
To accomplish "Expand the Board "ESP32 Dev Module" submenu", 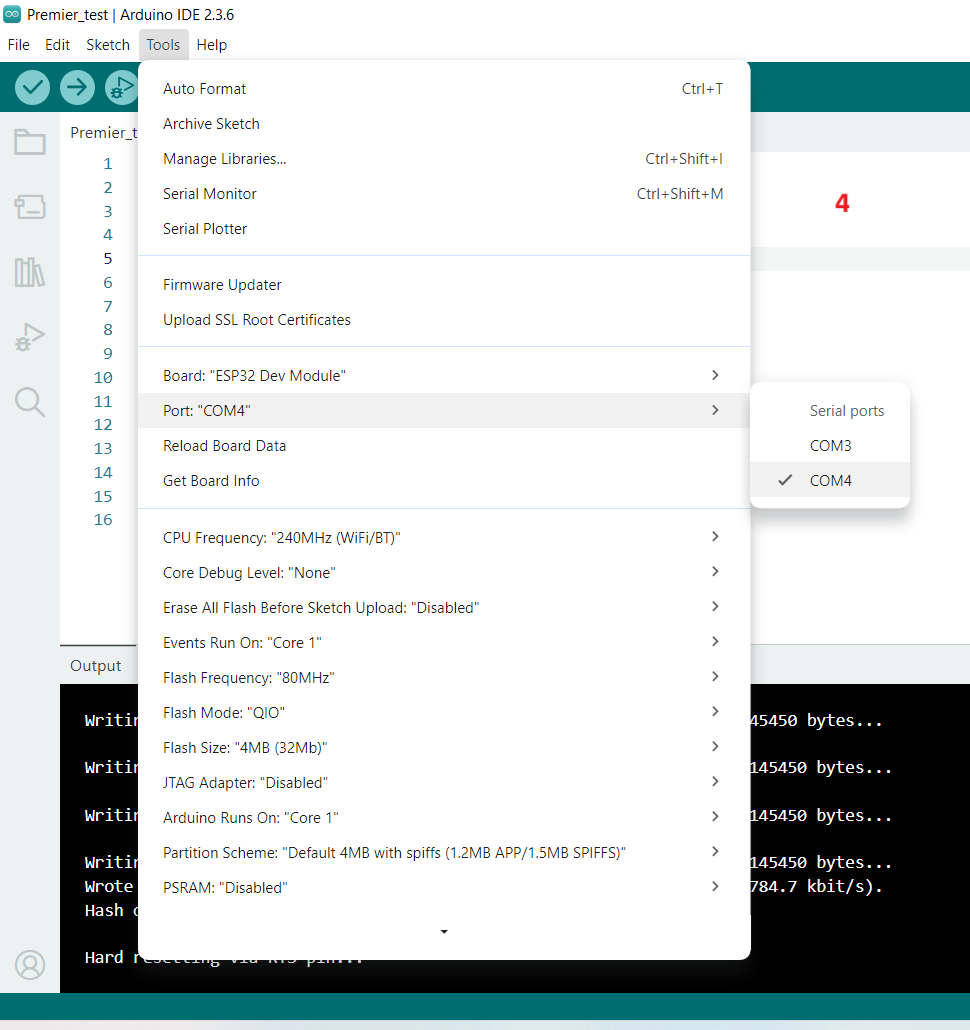I will [444, 375].
